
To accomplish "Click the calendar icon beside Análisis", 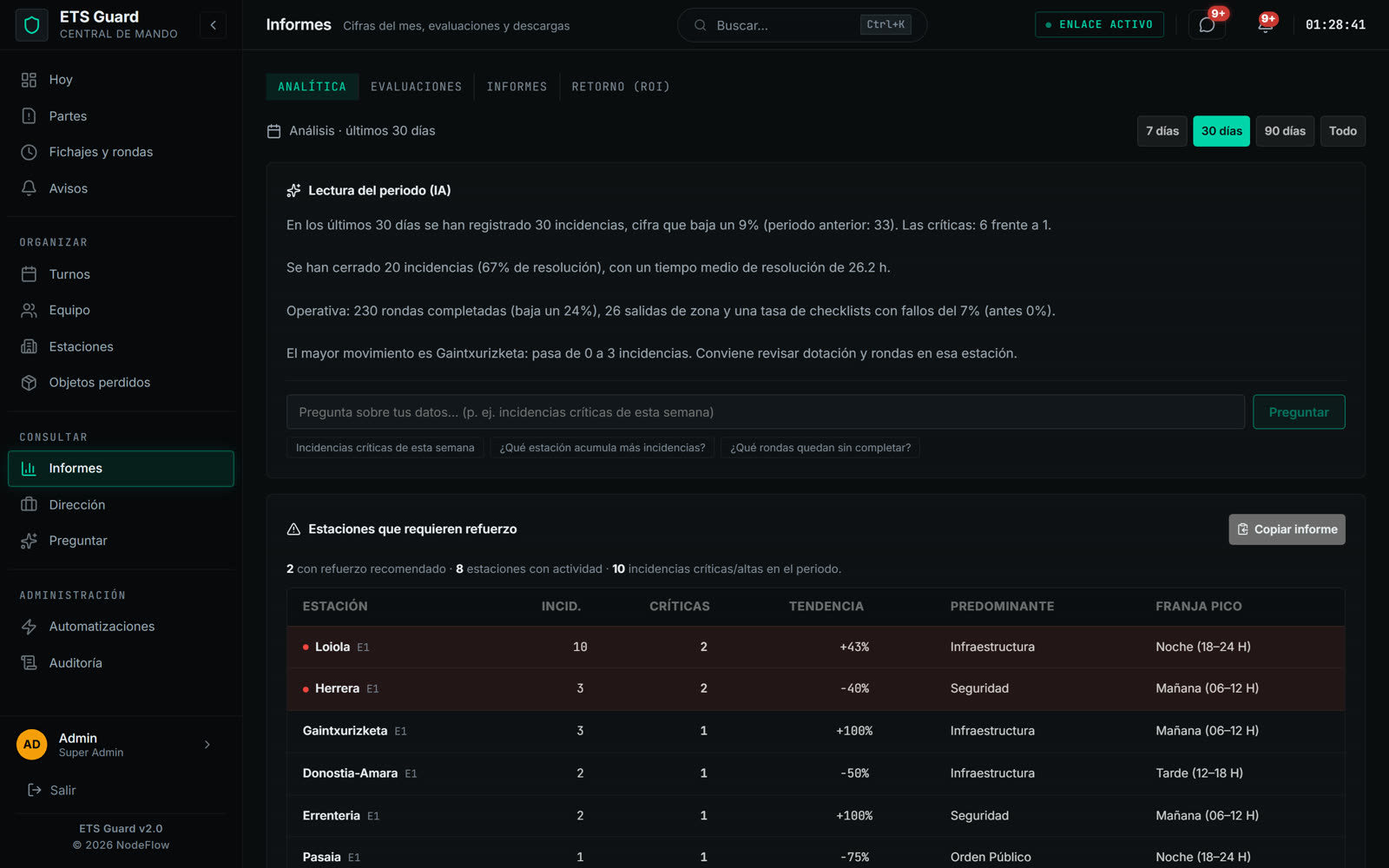I will 273,131.
